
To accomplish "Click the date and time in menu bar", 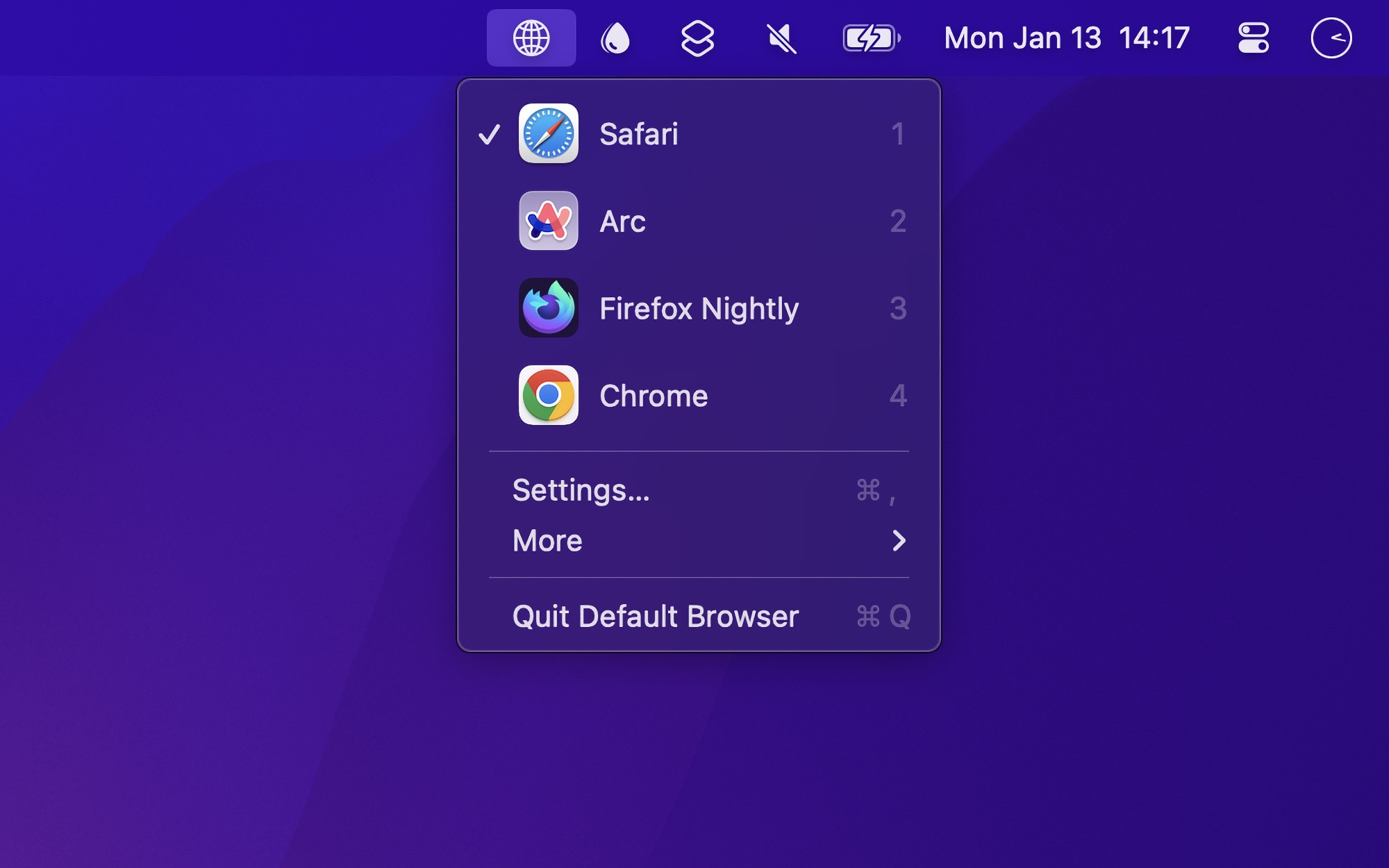I will point(1067,38).
